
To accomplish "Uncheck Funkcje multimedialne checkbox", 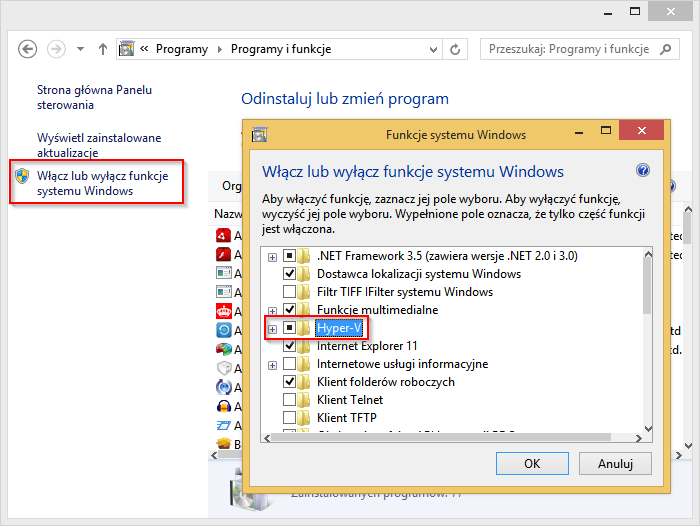I will (x=289, y=309).
